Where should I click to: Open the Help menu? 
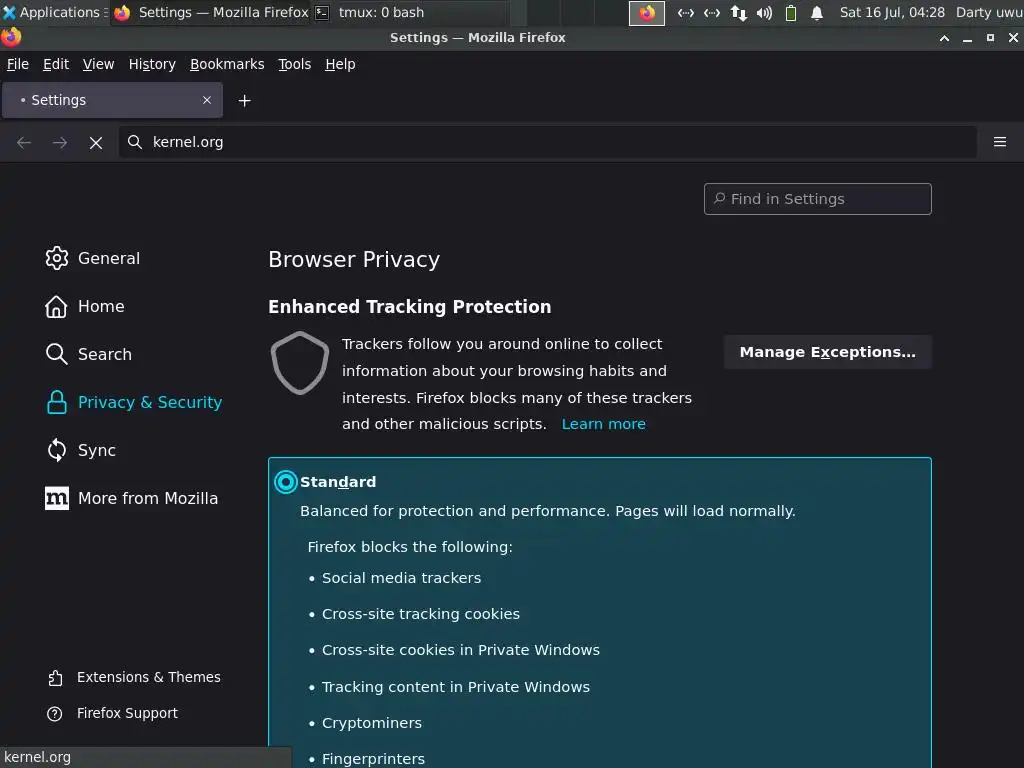point(340,64)
